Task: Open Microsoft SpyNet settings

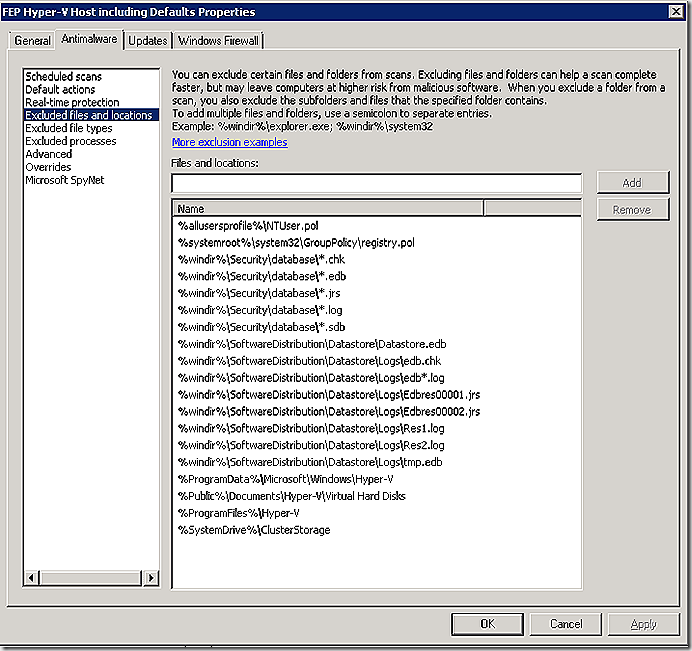Action: point(64,180)
